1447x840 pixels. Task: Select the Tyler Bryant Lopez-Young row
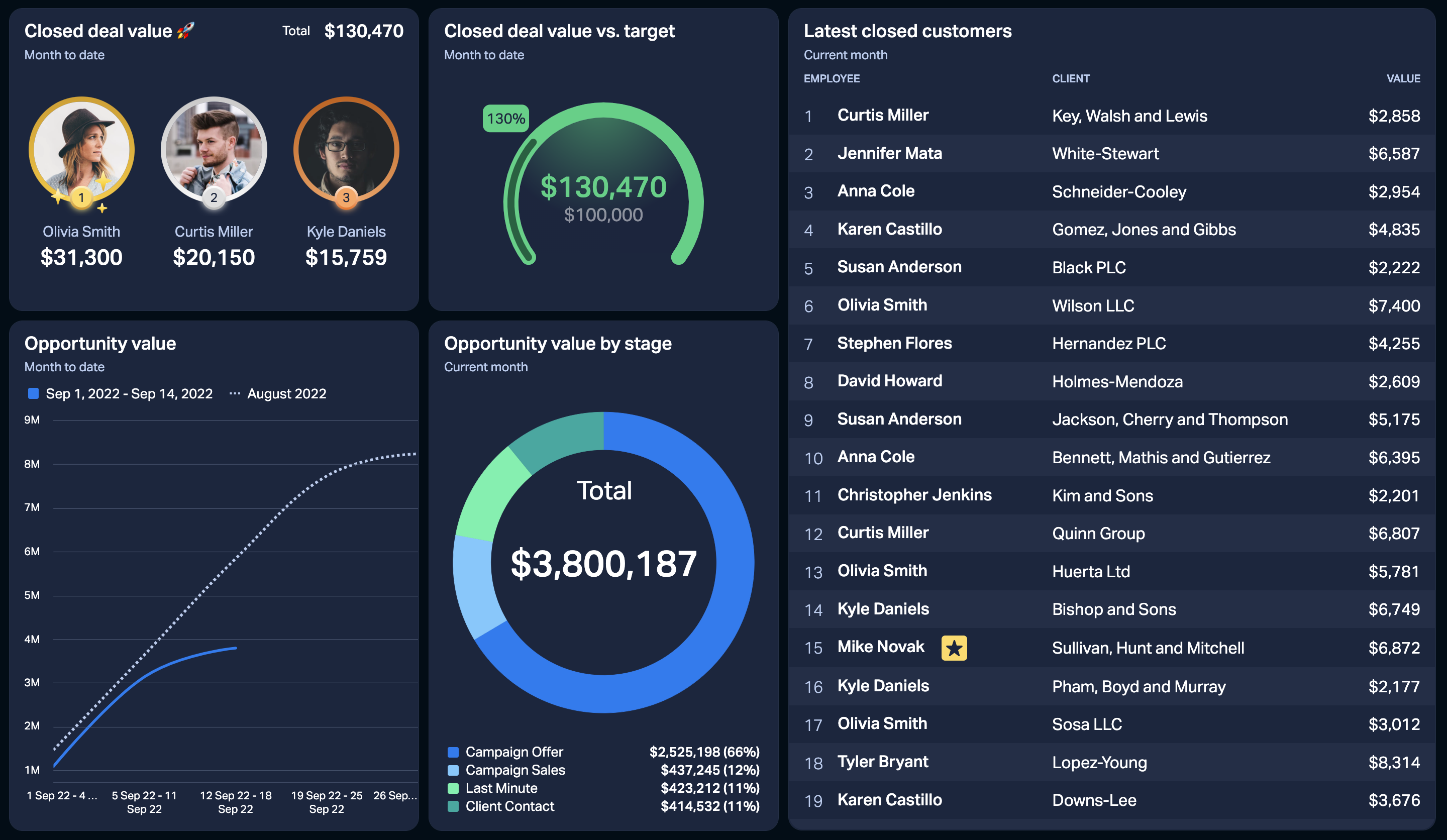point(1112,762)
